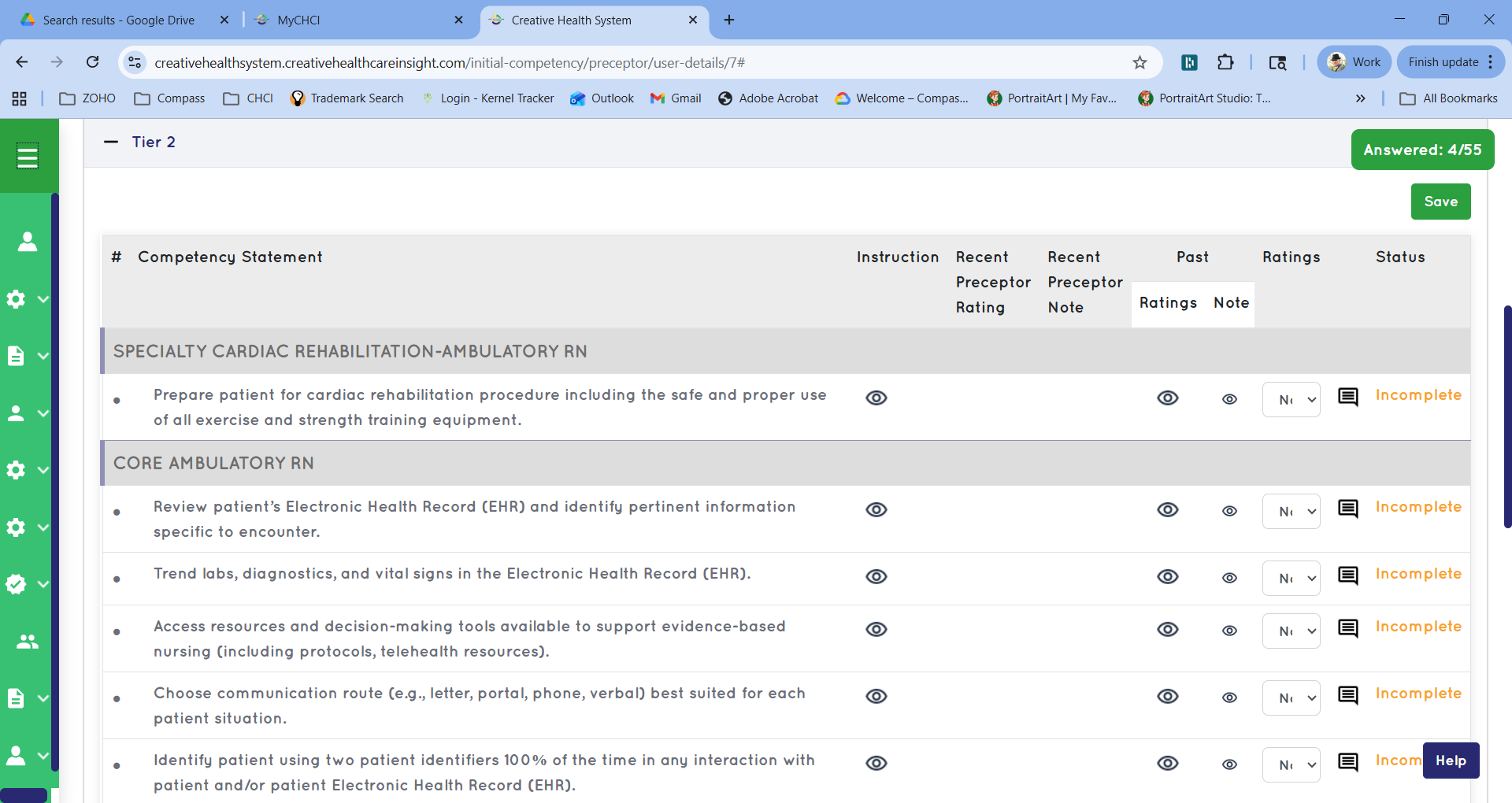Open Compass bookmarks folder
The image size is (1512, 803).
[x=170, y=98]
